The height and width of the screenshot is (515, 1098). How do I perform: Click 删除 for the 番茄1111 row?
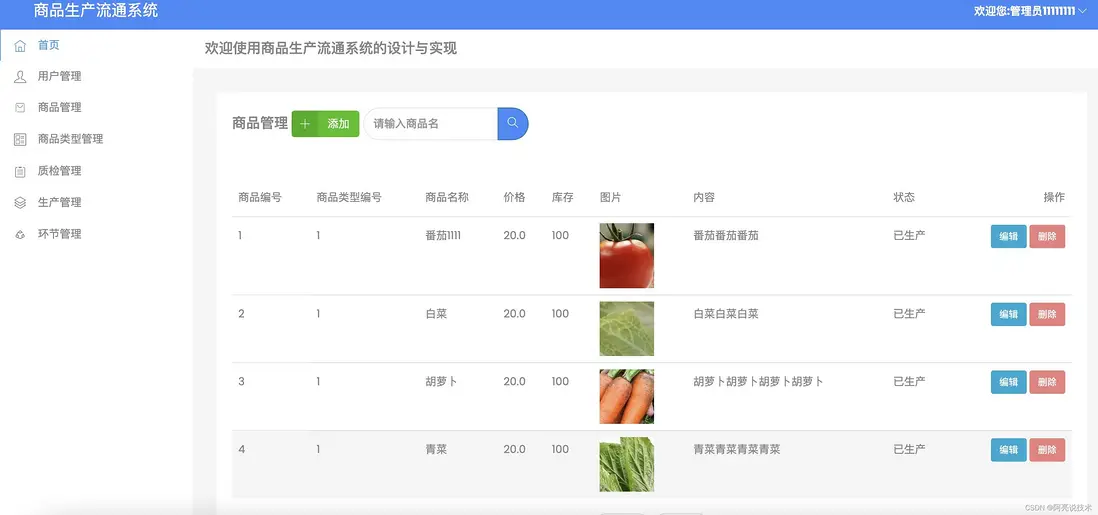pos(1047,236)
